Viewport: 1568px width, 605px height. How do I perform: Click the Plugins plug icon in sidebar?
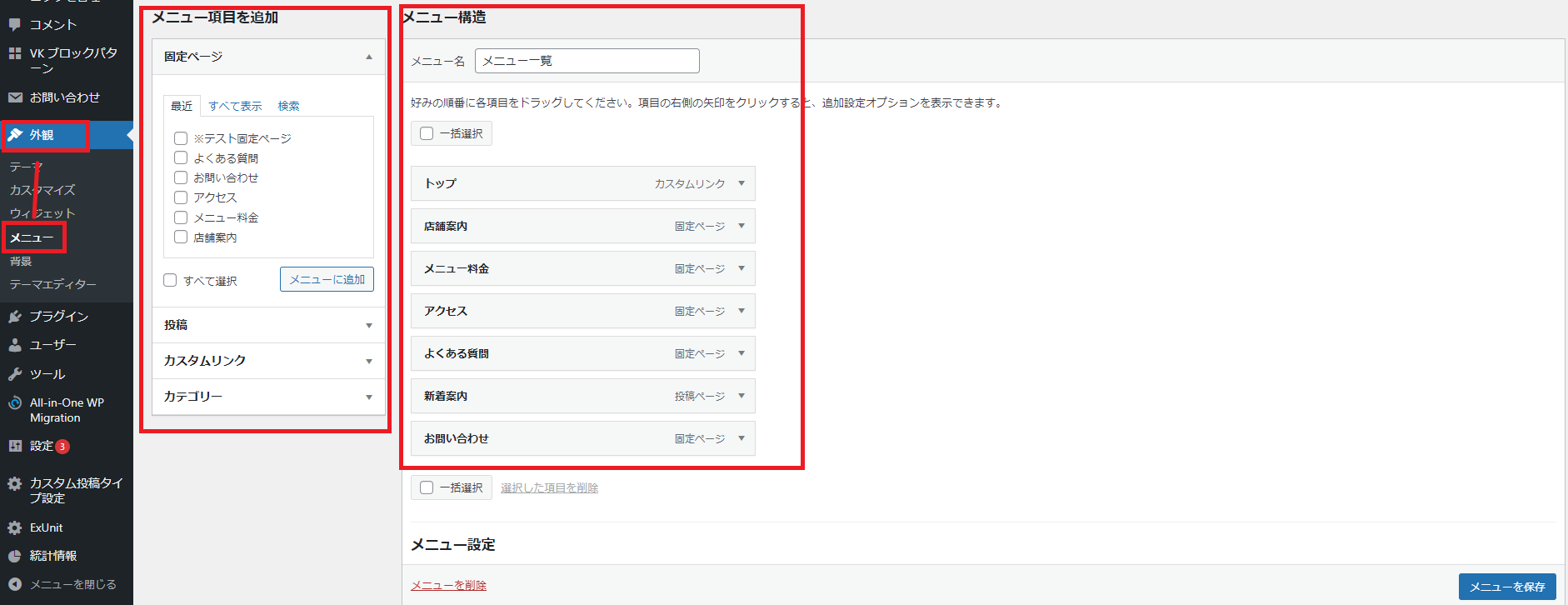click(15, 317)
